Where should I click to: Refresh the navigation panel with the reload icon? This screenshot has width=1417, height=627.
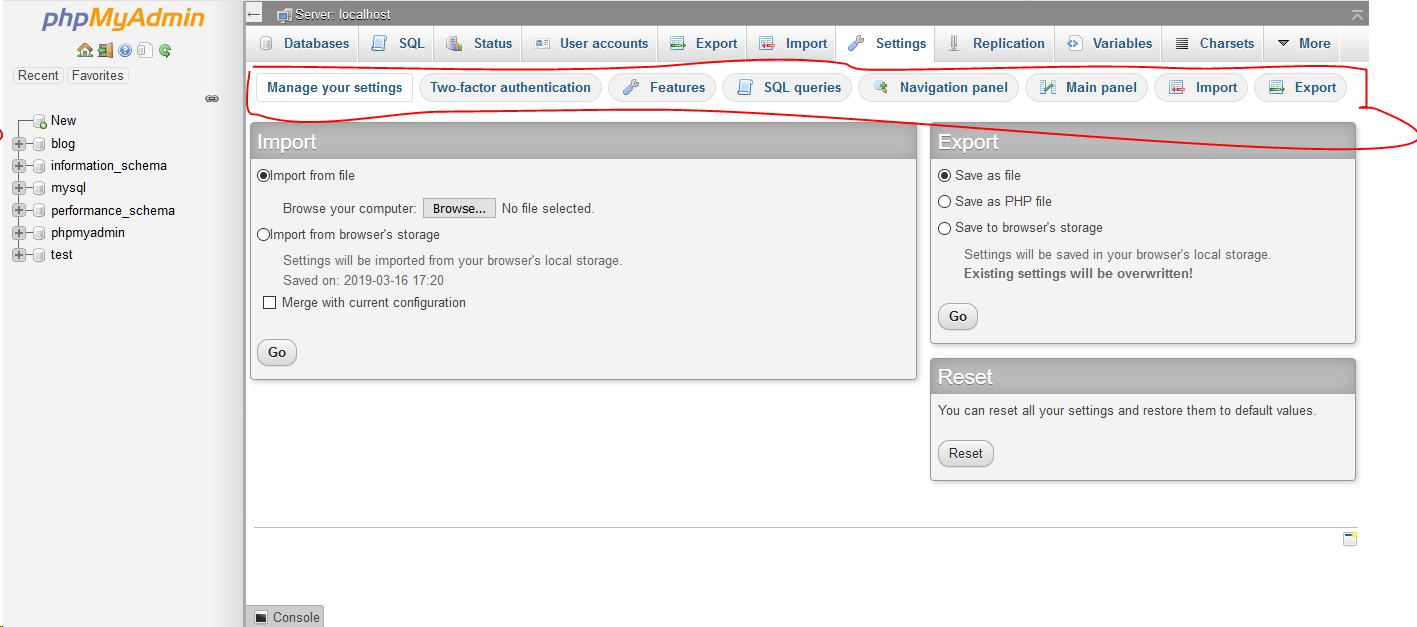click(x=165, y=50)
